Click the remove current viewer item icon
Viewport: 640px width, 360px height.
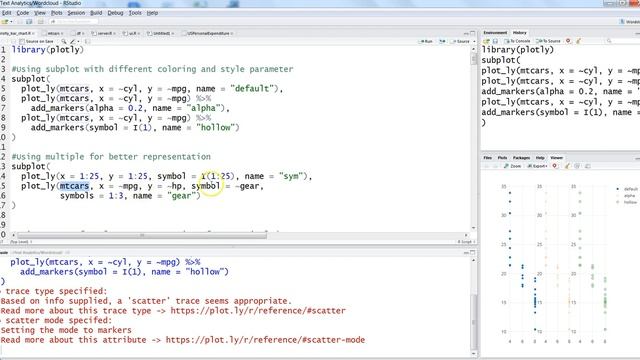pos(555,166)
